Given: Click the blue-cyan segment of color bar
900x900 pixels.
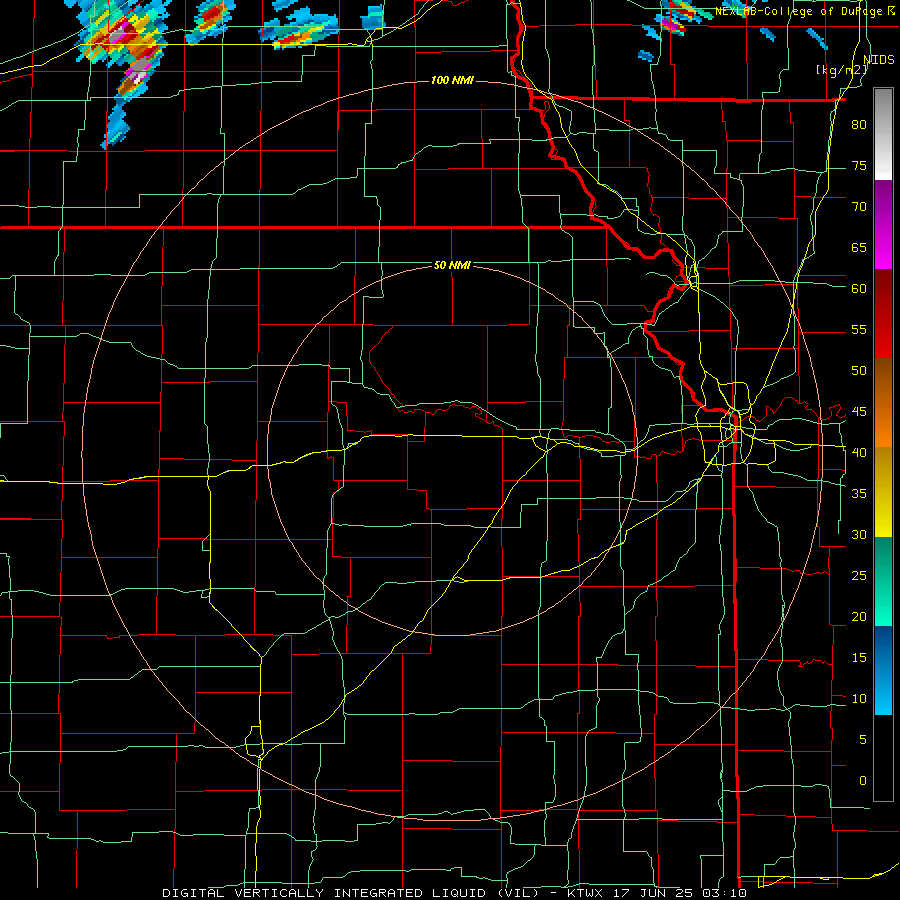Looking at the screenshot, I should [883, 670].
